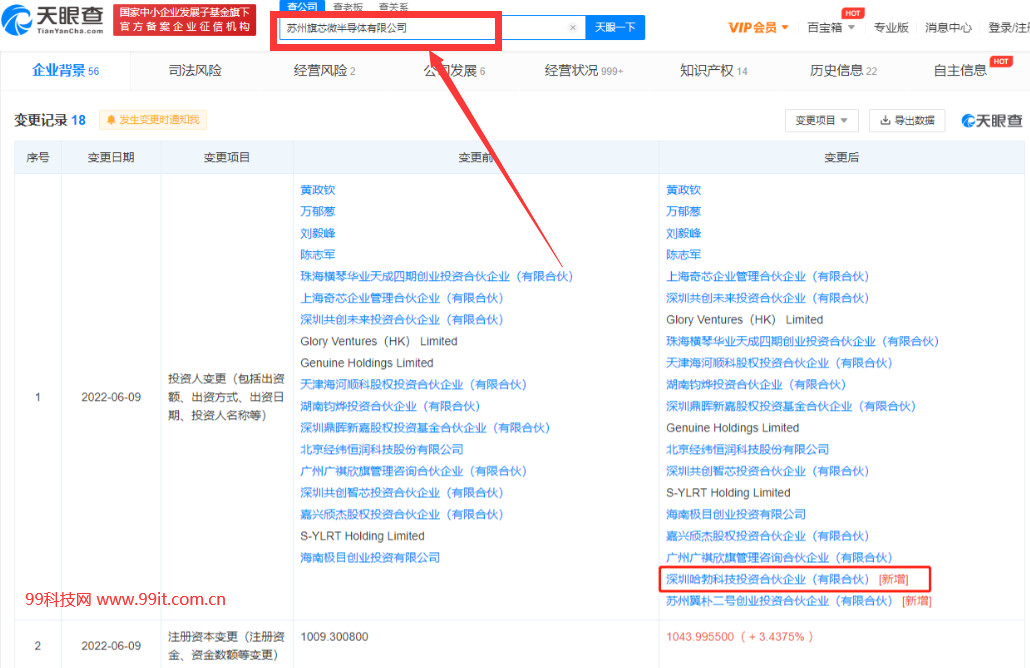Open 万郁葱 in the 变更前 column
This screenshot has height=668, width=1030.
point(317,212)
